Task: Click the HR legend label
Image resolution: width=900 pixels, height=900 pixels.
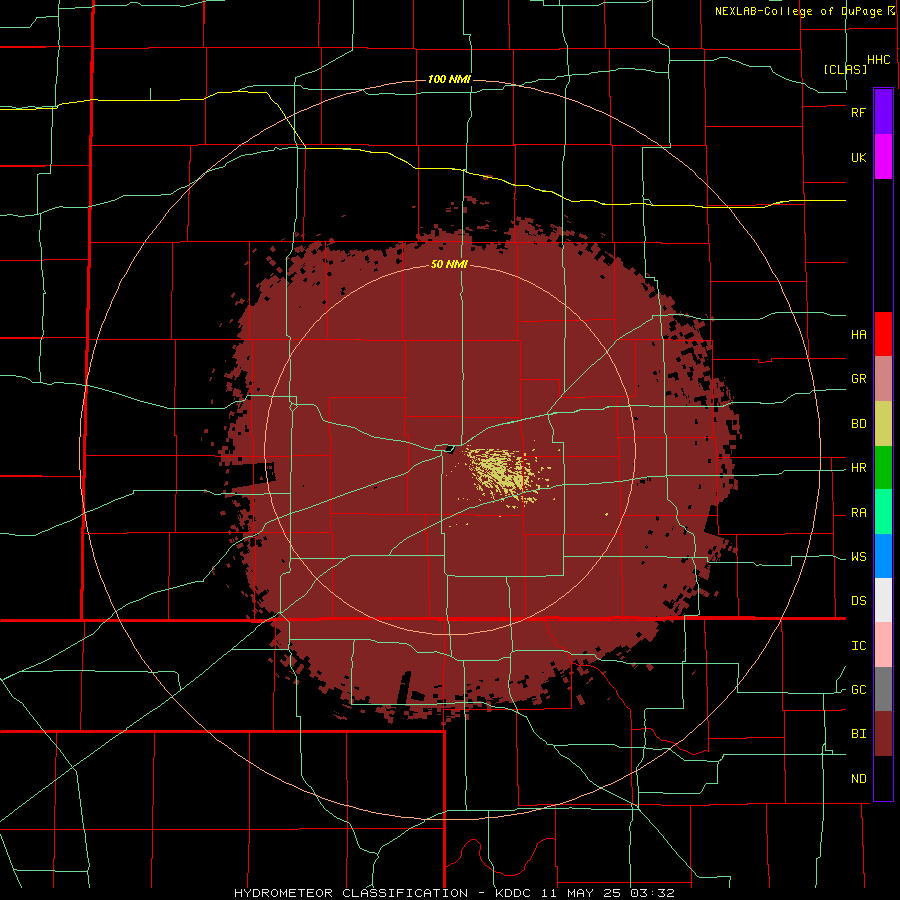Action: 858,468
